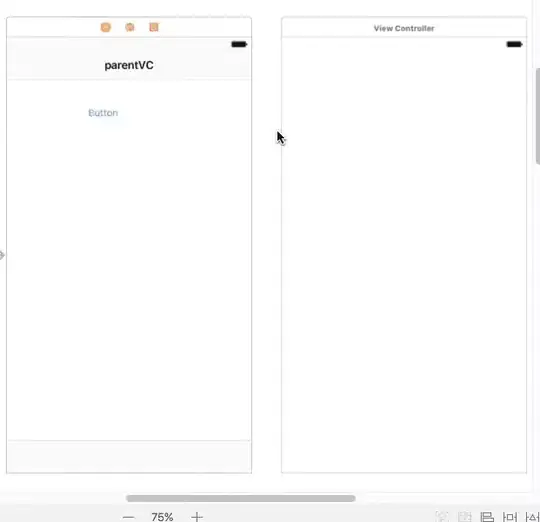This screenshot has height=522, width=540.
Task: Click the battery indicator in View Controller scene
Action: click(515, 44)
